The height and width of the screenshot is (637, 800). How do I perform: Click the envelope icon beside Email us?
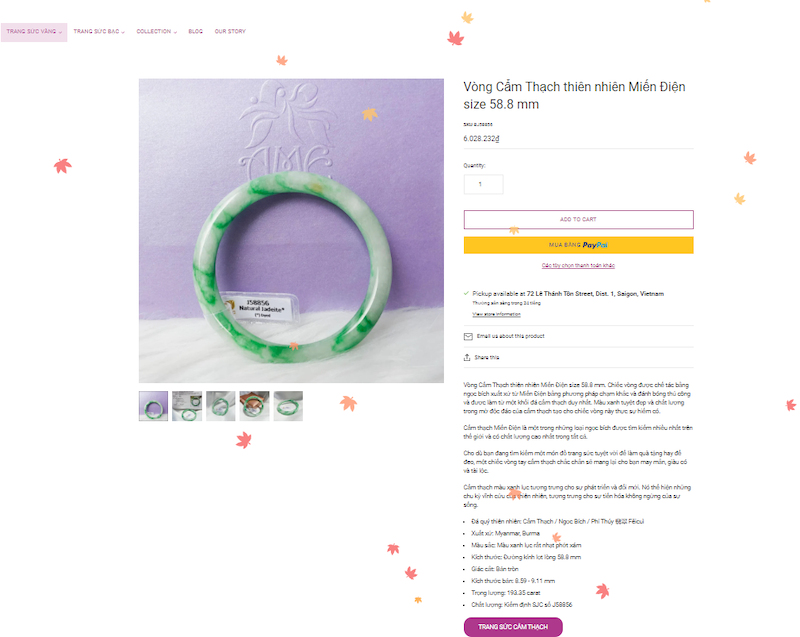click(468, 337)
